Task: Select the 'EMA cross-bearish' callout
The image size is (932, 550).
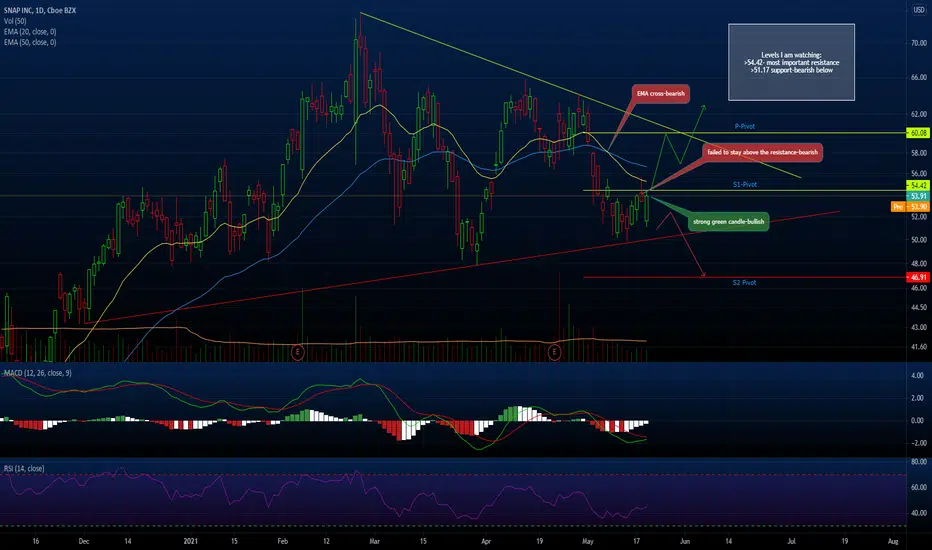Action: 660,93
